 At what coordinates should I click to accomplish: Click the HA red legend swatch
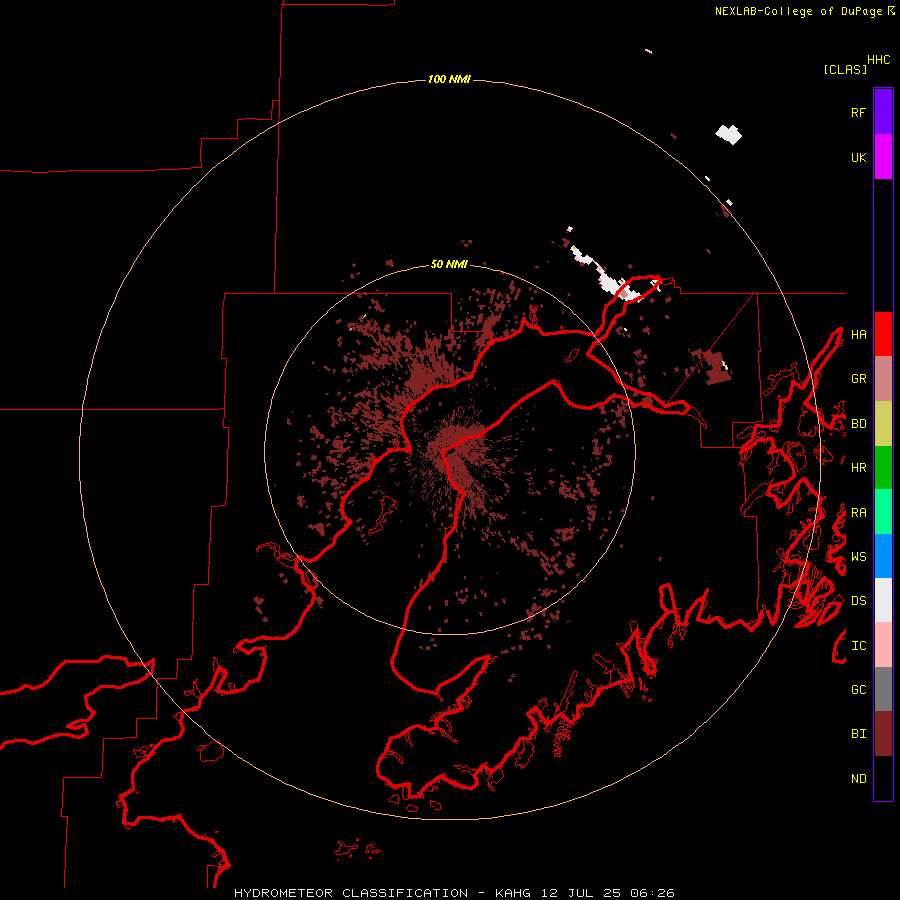[883, 334]
